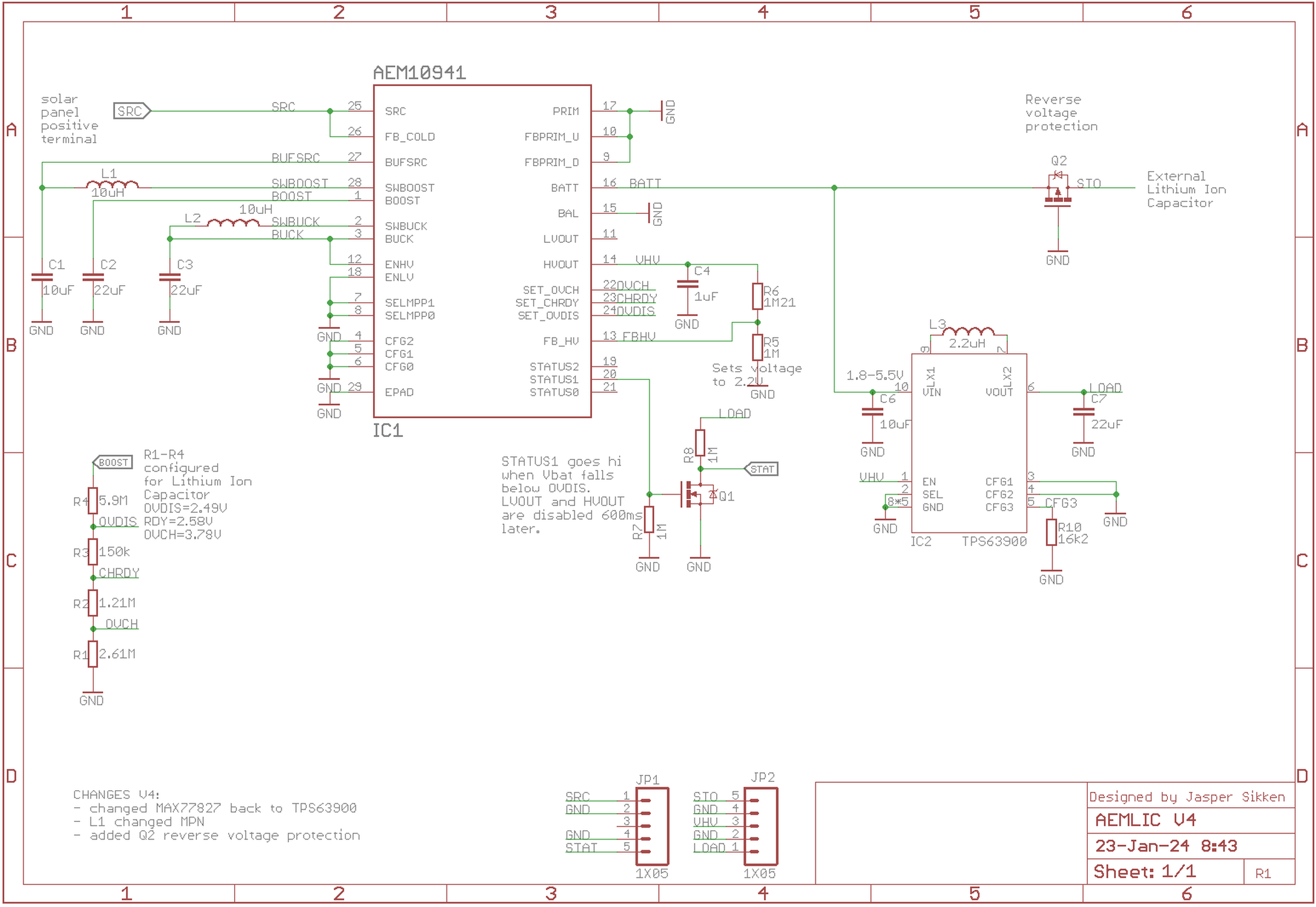Click the date '23-Jan-24 8:43'
Screen dimensions: 1316x907
pyautogui.click(x=1165, y=846)
